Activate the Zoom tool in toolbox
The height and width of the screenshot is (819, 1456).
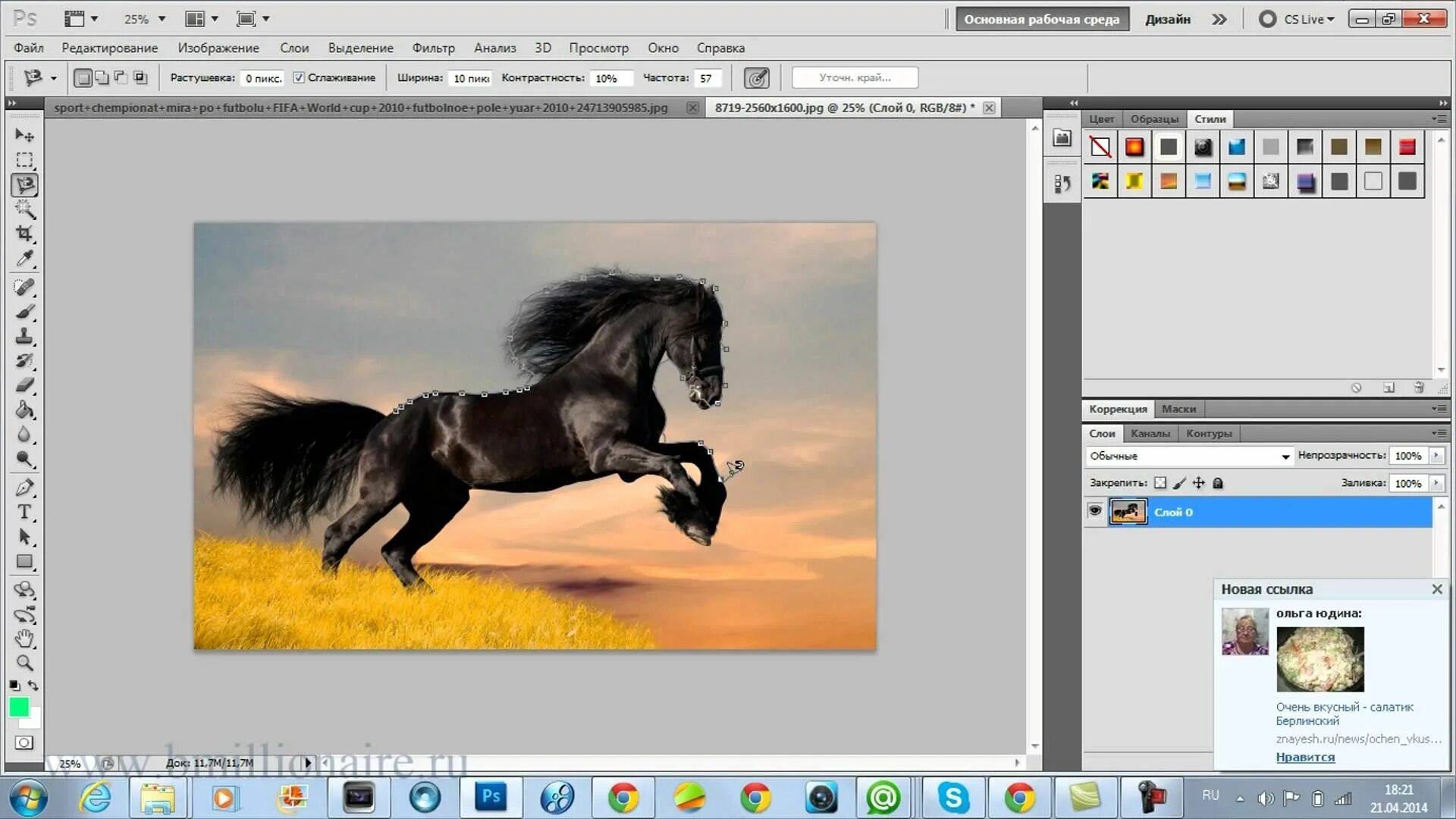click(24, 663)
